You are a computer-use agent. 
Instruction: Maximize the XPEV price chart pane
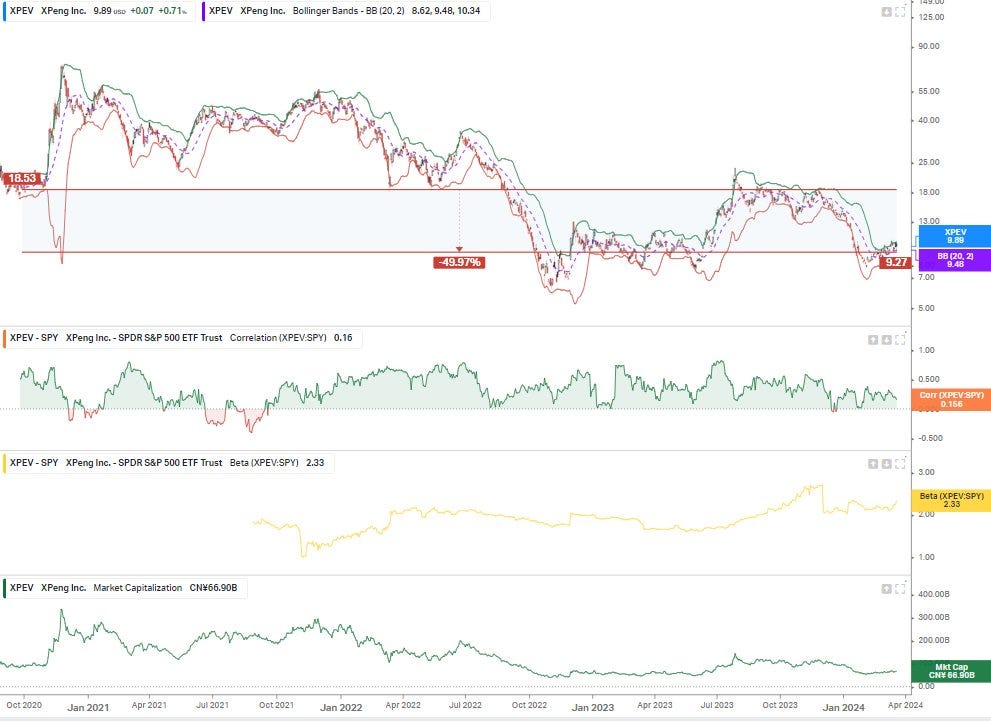(x=900, y=12)
